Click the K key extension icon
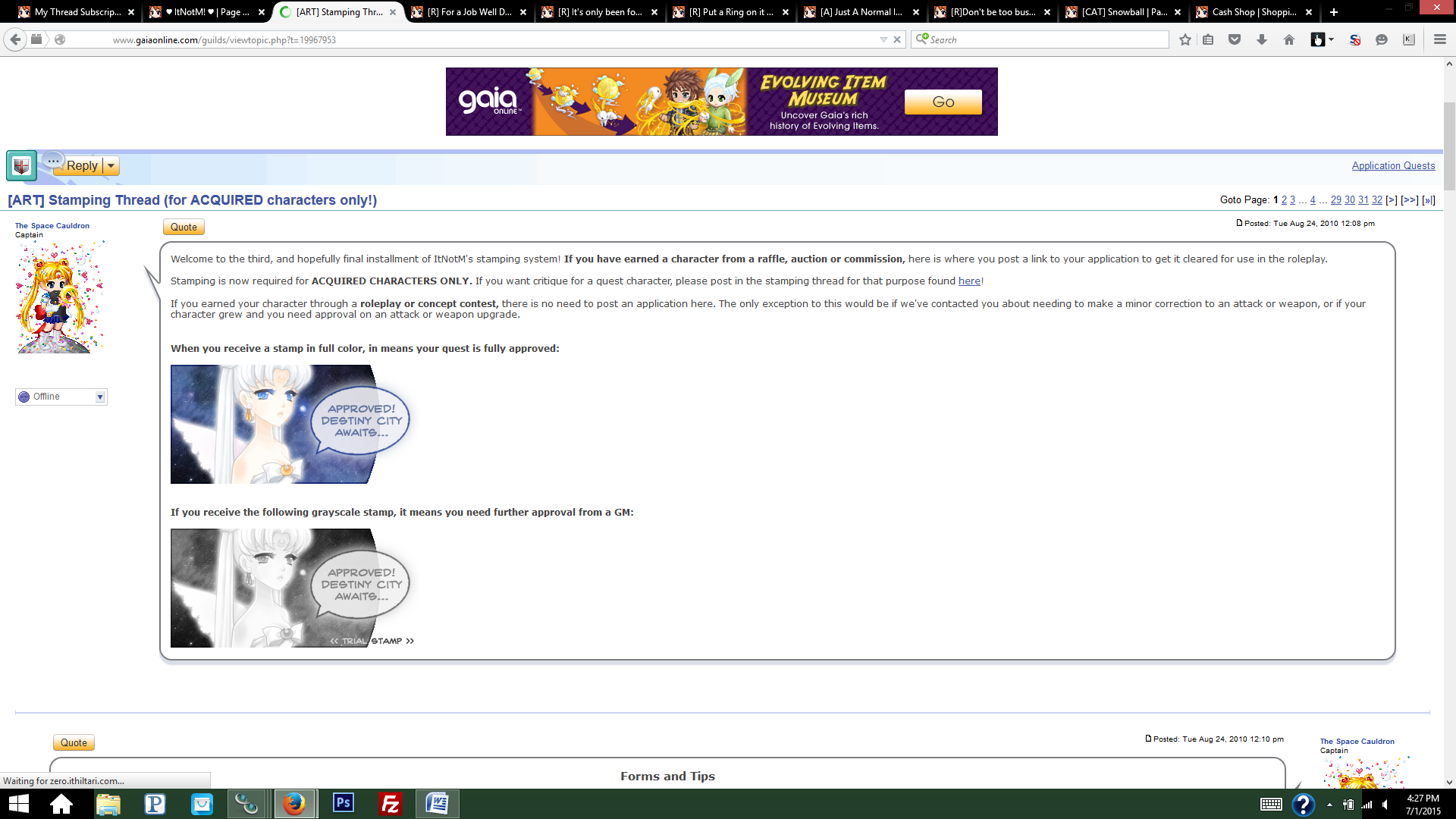 click(1409, 40)
